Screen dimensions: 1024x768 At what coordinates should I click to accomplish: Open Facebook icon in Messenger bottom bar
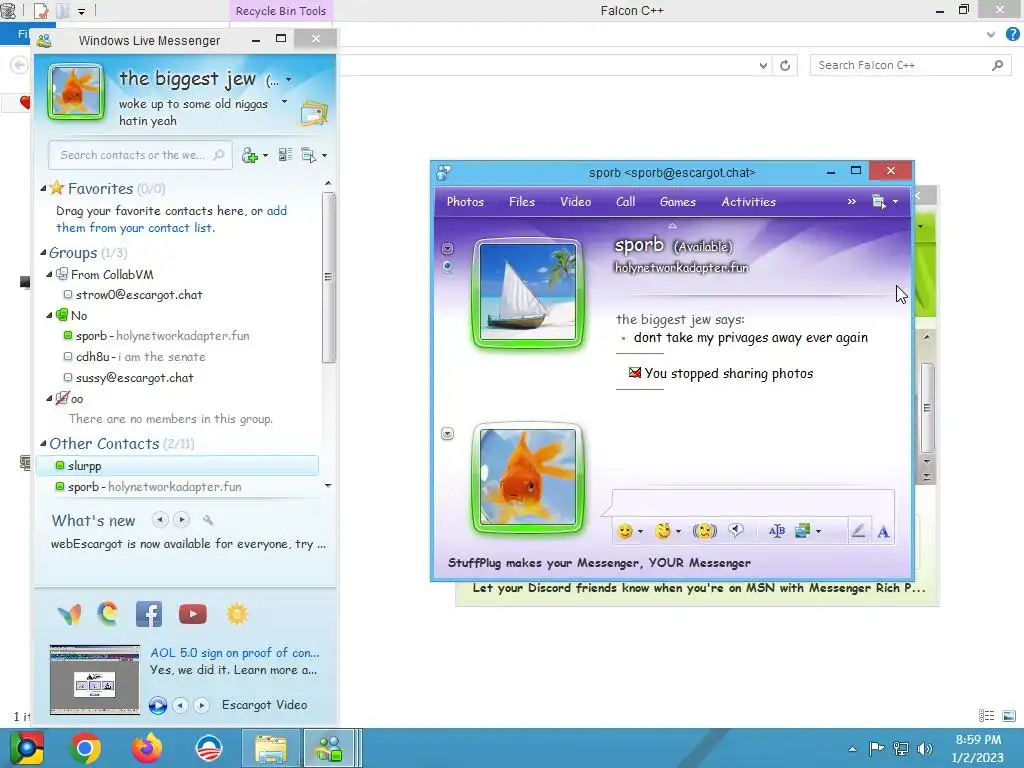pyautogui.click(x=149, y=614)
